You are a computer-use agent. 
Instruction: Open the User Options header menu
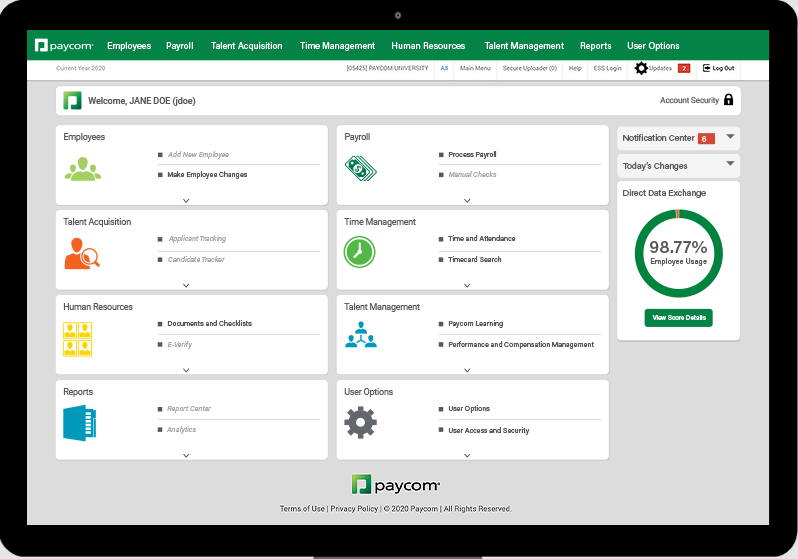[x=653, y=46]
